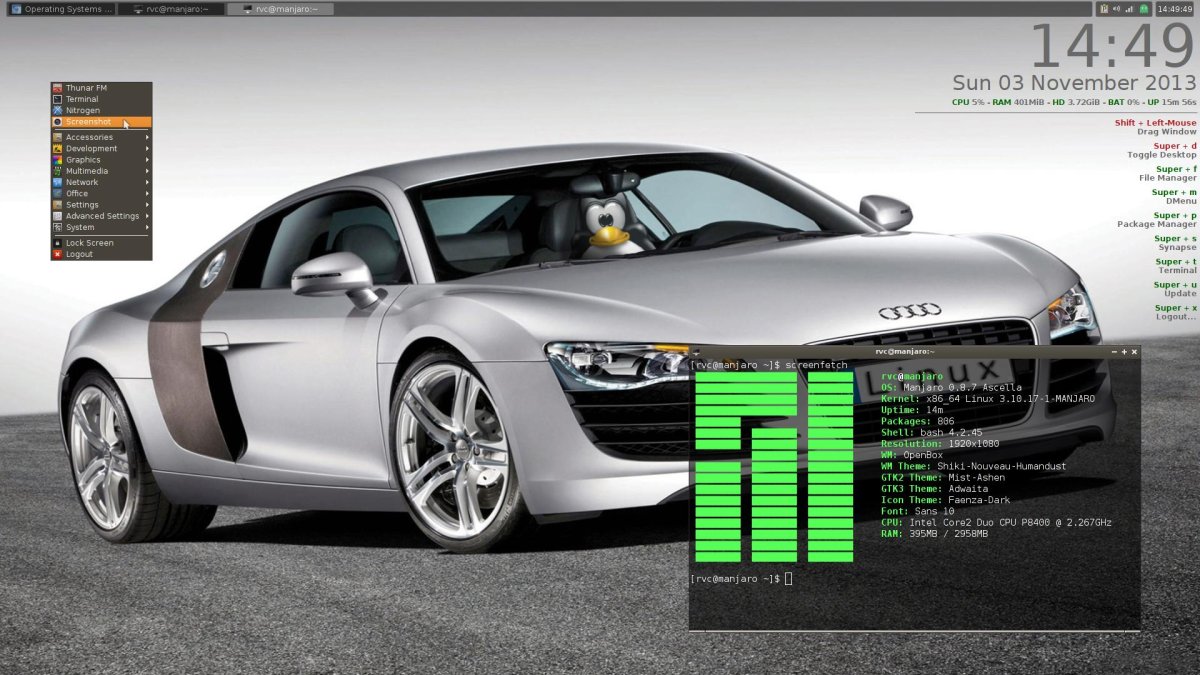
Task: Click the green ghost tray icon
Action: 1144,9
